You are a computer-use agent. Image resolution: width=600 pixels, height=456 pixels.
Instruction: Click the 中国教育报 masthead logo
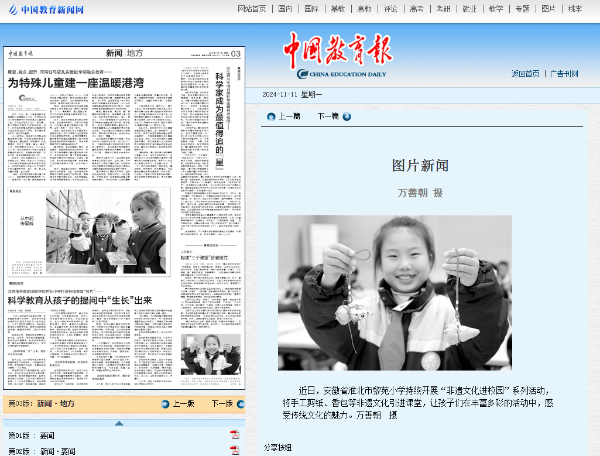[x=338, y=55]
